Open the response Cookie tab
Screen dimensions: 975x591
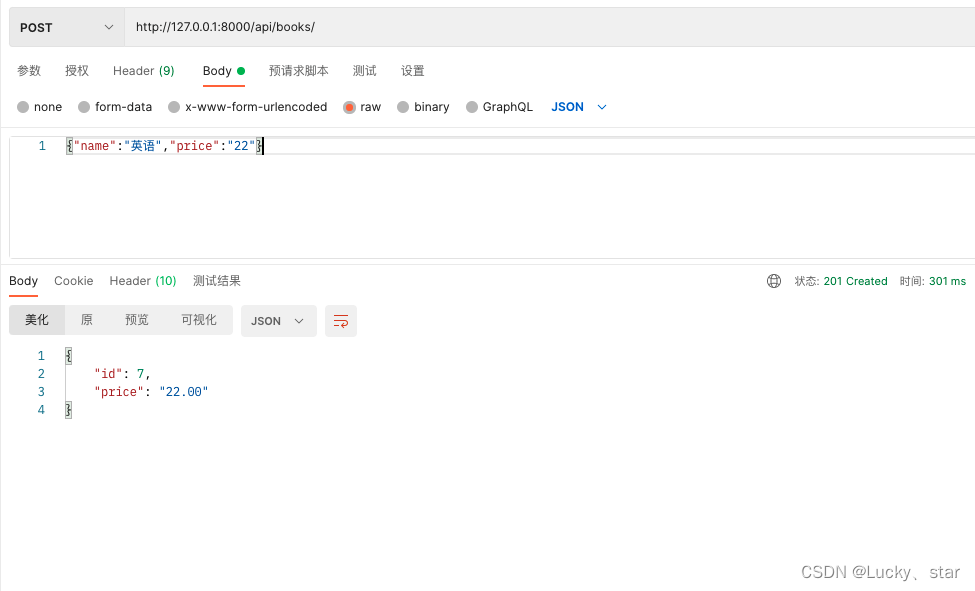pos(73,281)
